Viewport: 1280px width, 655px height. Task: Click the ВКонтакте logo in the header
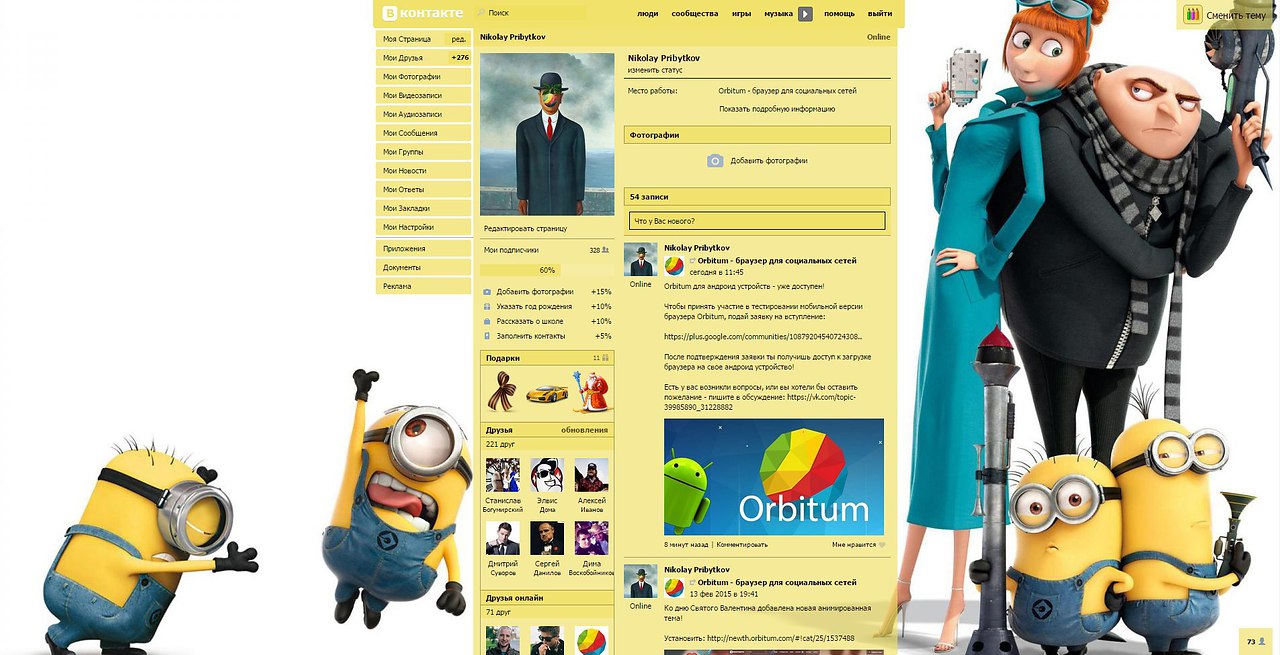423,13
